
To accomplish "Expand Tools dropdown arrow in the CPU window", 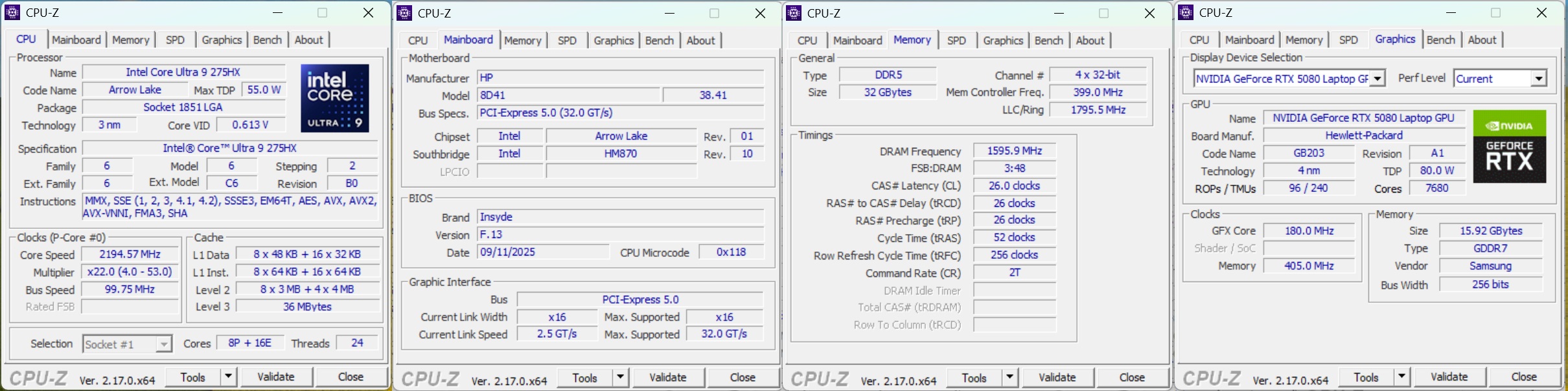I will tap(228, 377).
